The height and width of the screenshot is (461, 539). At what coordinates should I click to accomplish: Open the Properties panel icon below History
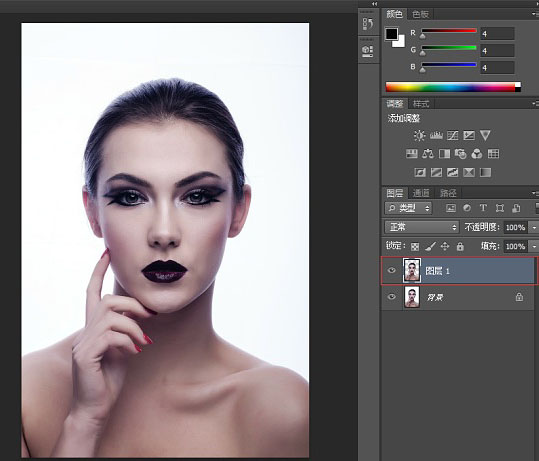(367, 51)
